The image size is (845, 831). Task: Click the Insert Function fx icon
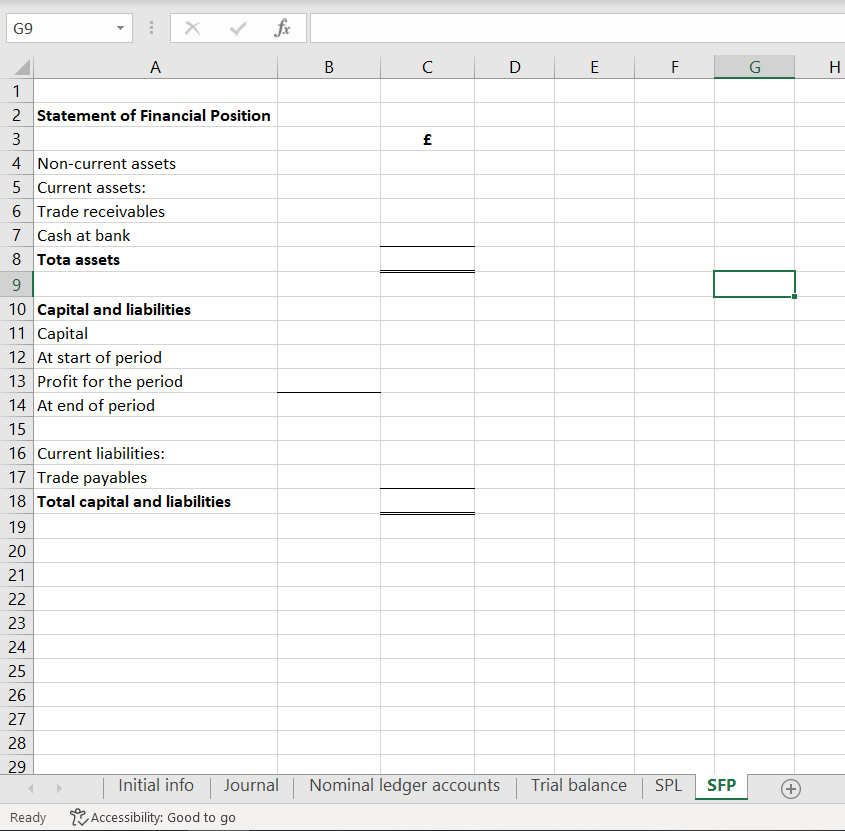point(282,28)
